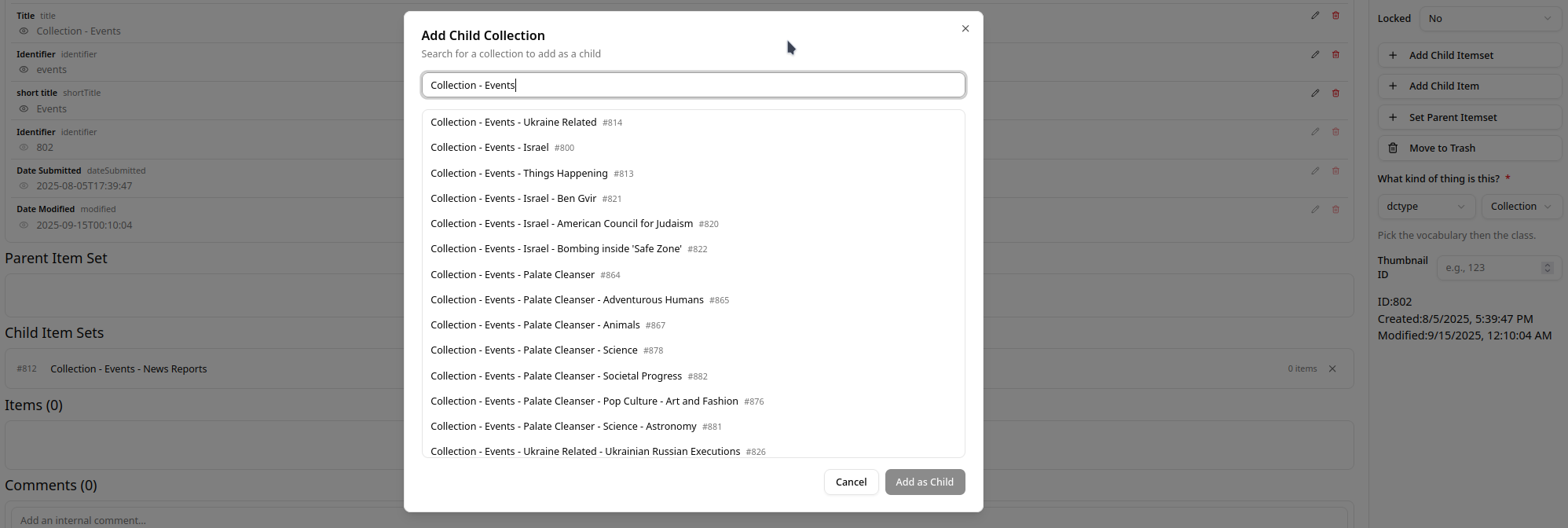
Task: Toggle visibility eye for short title Events
Action: 24,109
